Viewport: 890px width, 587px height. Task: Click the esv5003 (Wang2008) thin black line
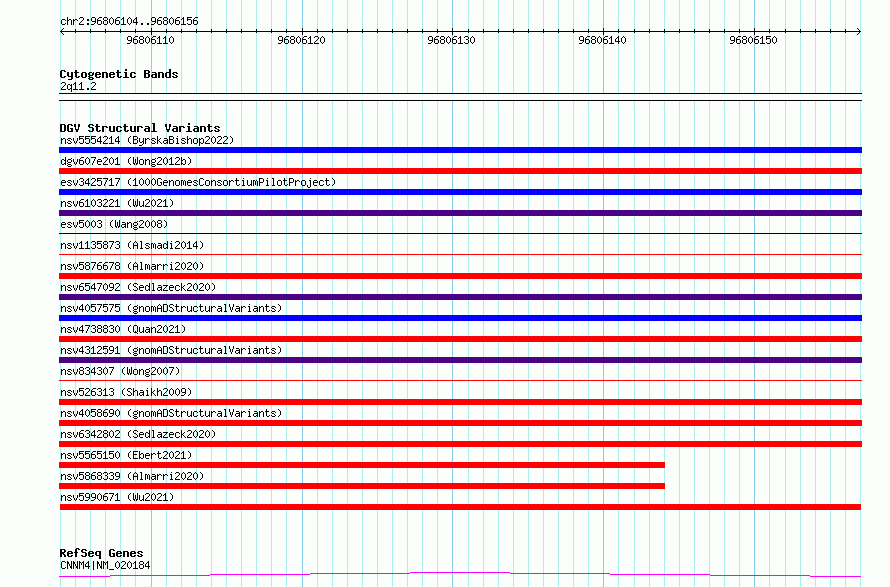point(460,233)
